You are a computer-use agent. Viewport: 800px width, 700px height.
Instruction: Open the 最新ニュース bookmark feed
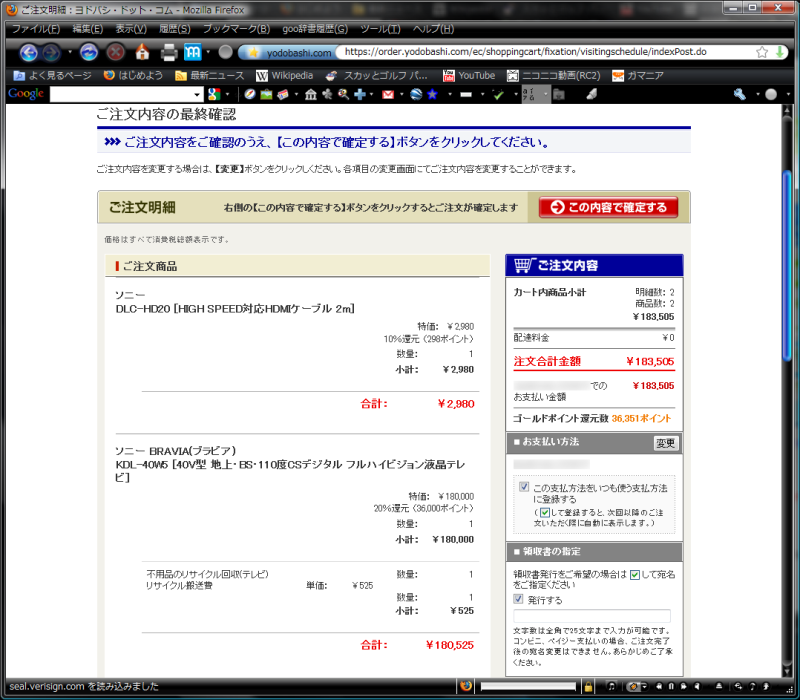(209, 76)
